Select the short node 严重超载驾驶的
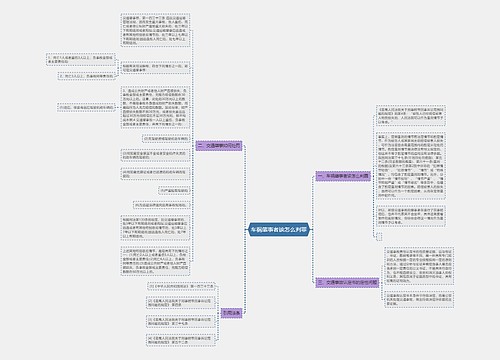 [x=174, y=191]
